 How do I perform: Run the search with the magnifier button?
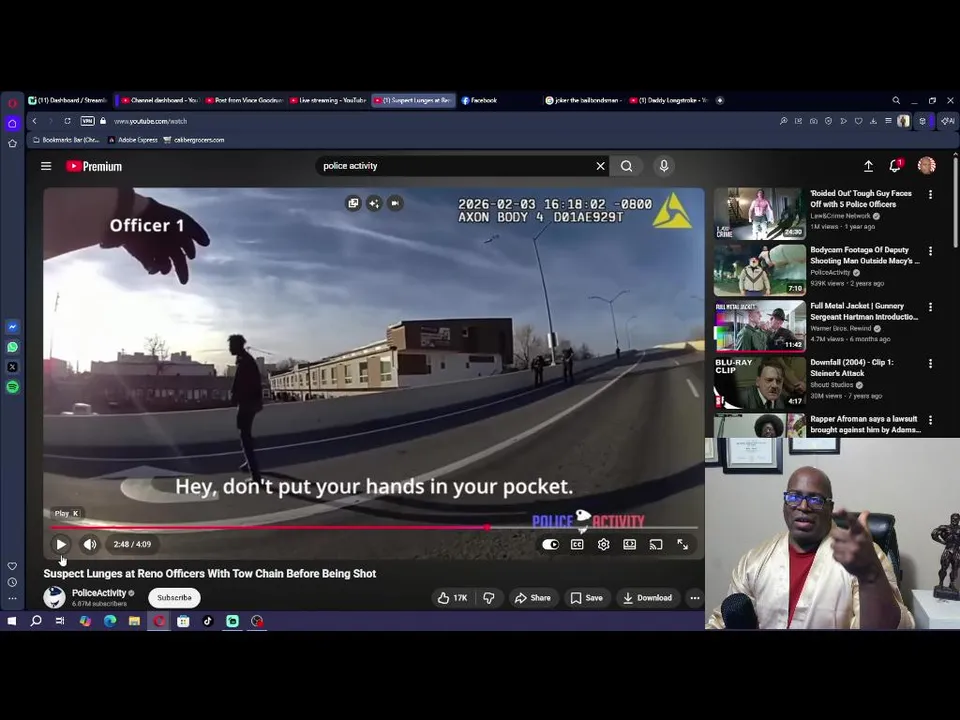click(626, 166)
